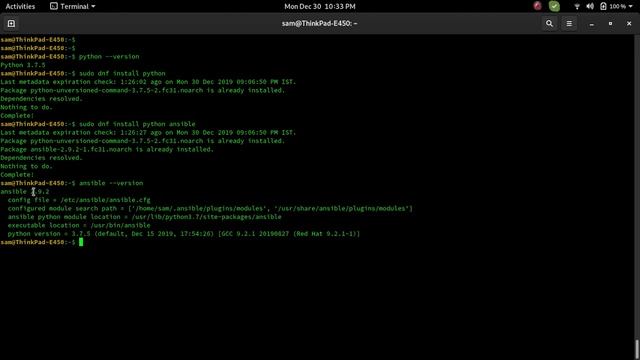Open a new terminal tab
The width and height of the screenshot is (640, 360).
click(11, 24)
